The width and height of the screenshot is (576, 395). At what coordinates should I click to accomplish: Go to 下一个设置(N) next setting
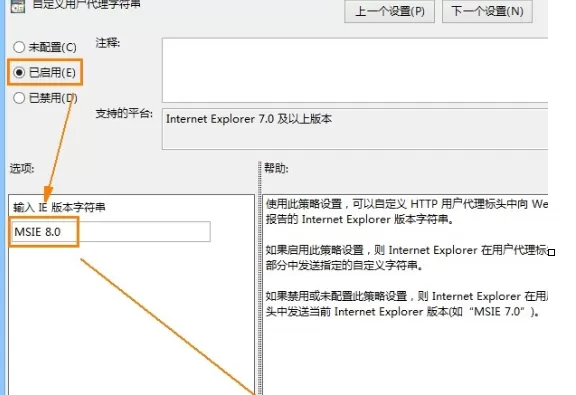click(487, 11)
